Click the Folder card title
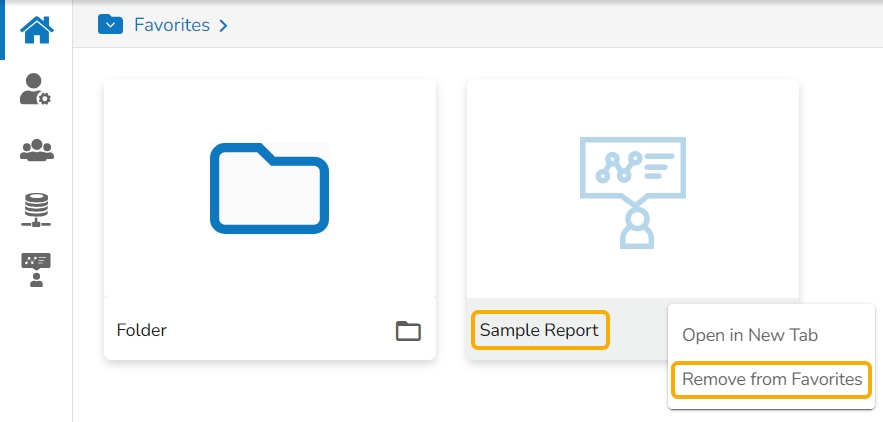Viewport: 883px width, 422px height. pyautogui.click(x=142, y=330)
